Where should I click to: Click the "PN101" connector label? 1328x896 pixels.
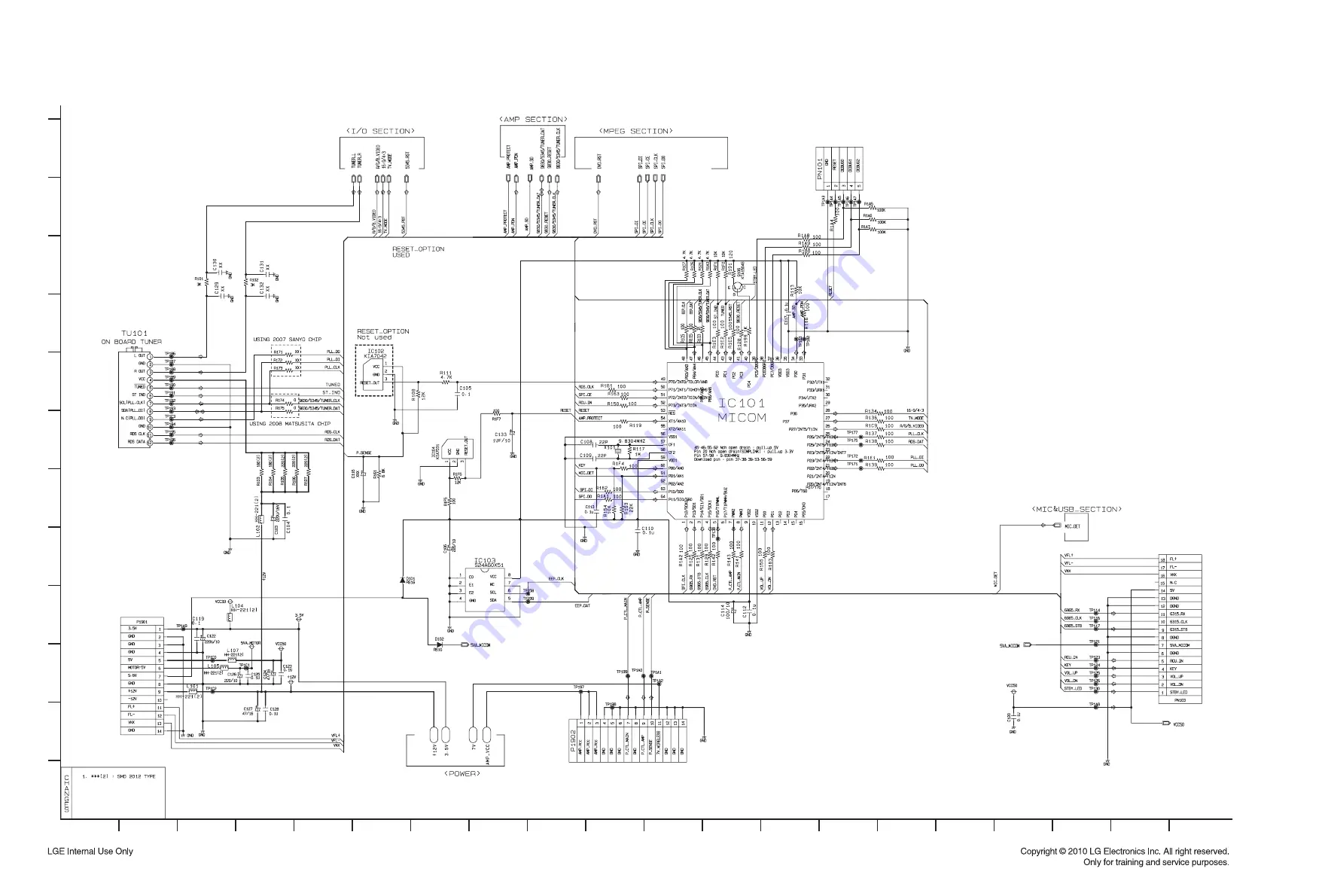click(820, 169)
